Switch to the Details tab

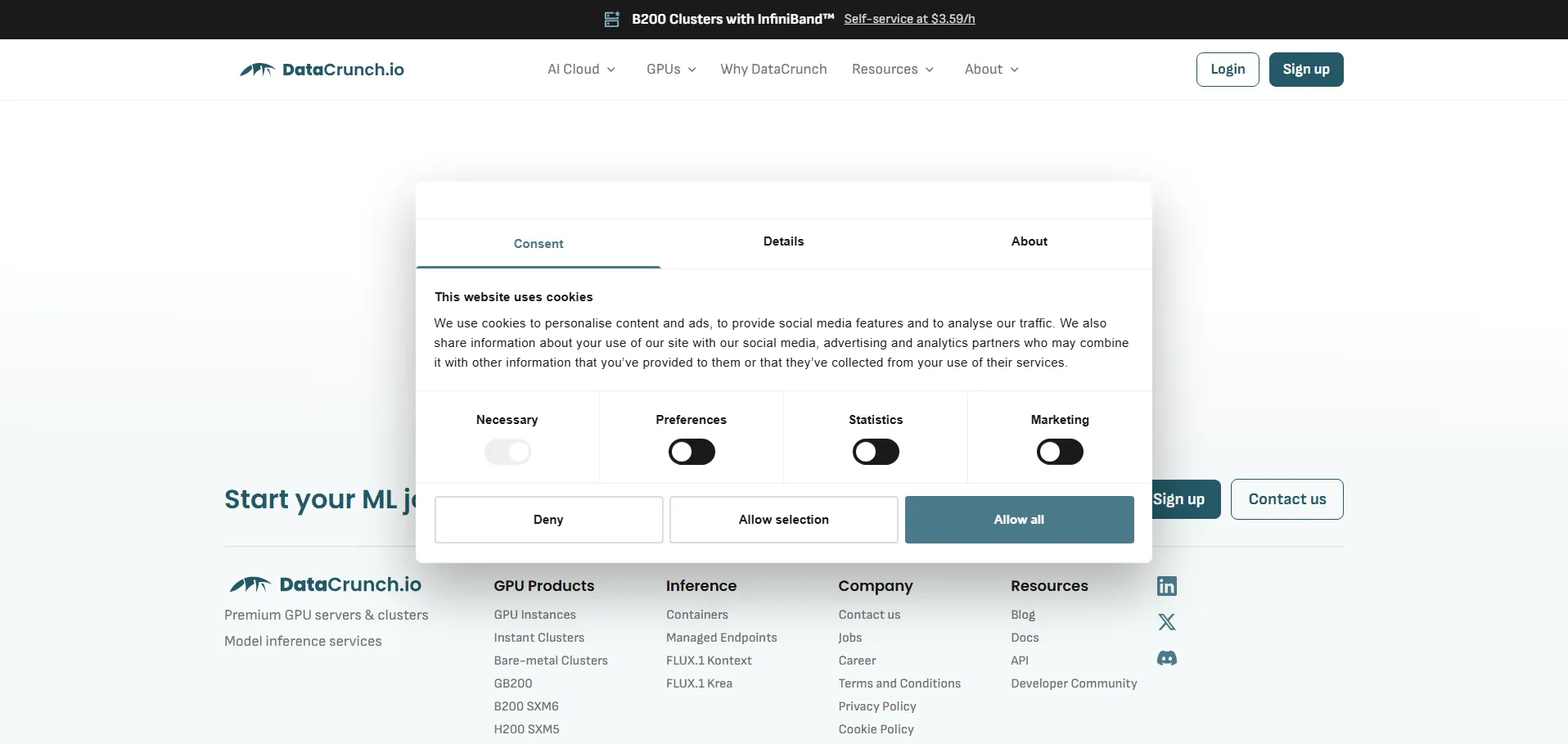[x=783, y=241]
